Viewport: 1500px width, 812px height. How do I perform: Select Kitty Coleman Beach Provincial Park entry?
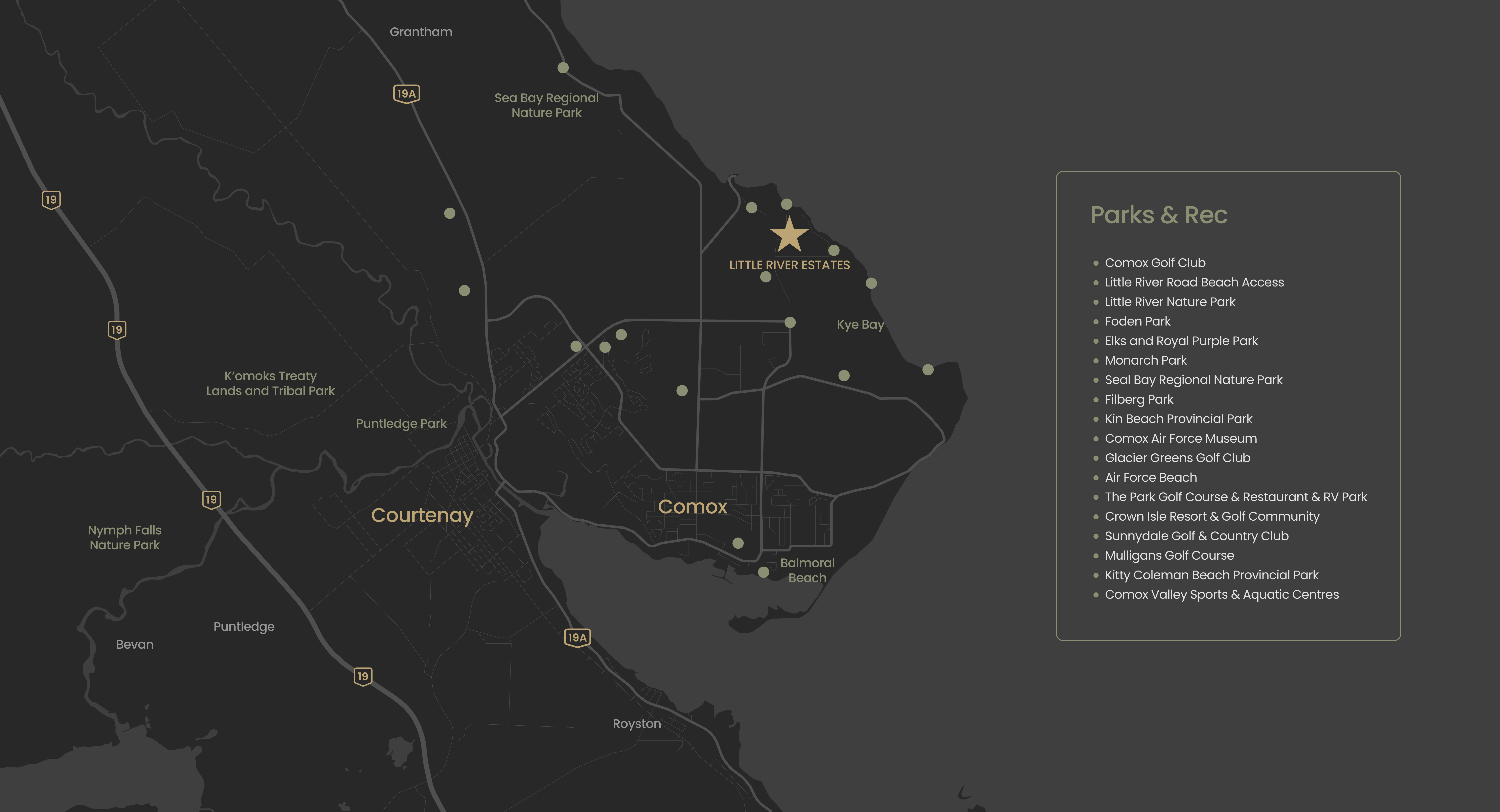click(1212, 575)
